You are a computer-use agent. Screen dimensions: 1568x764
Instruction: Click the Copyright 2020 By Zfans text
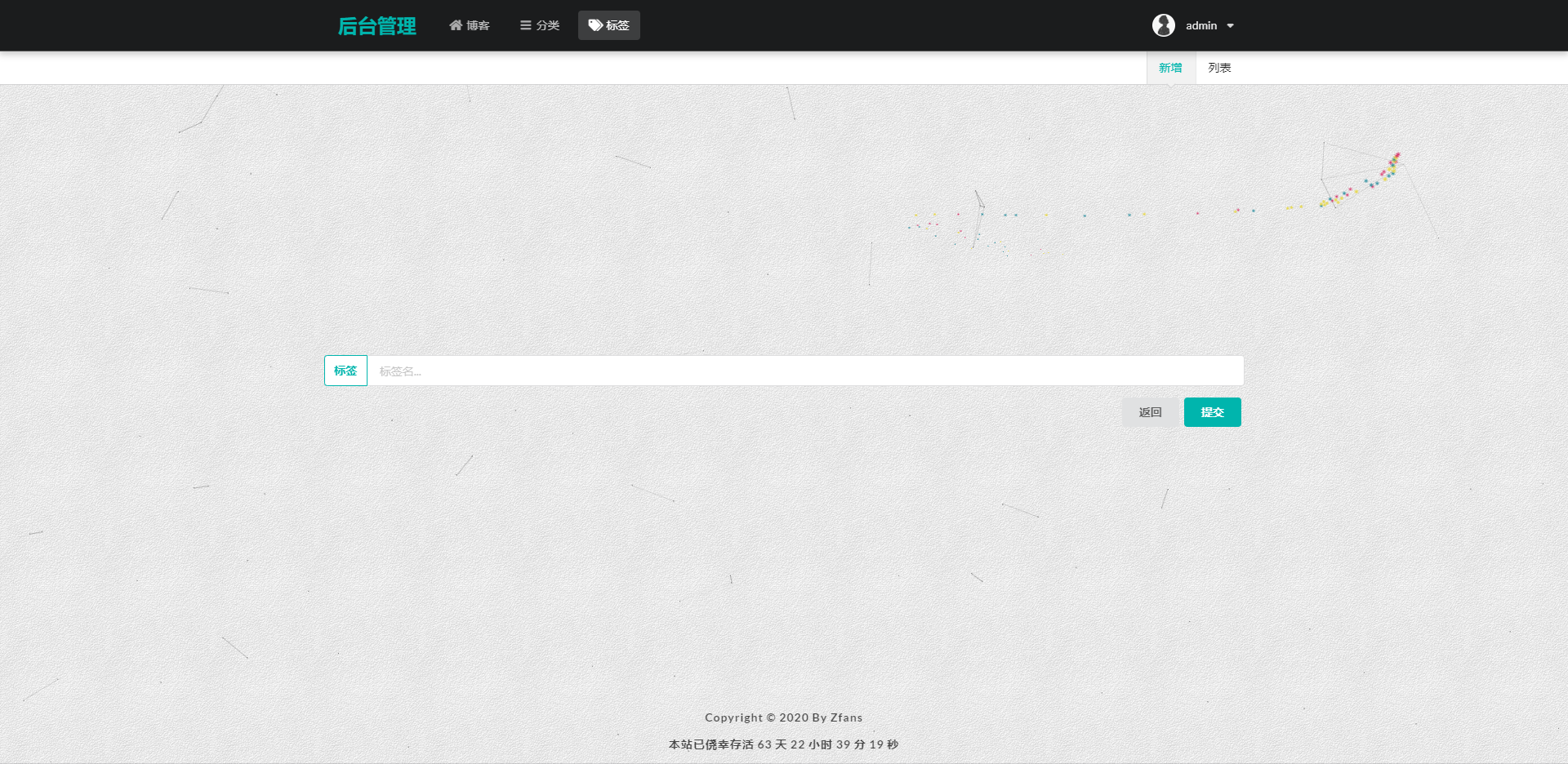click(783, 717)
